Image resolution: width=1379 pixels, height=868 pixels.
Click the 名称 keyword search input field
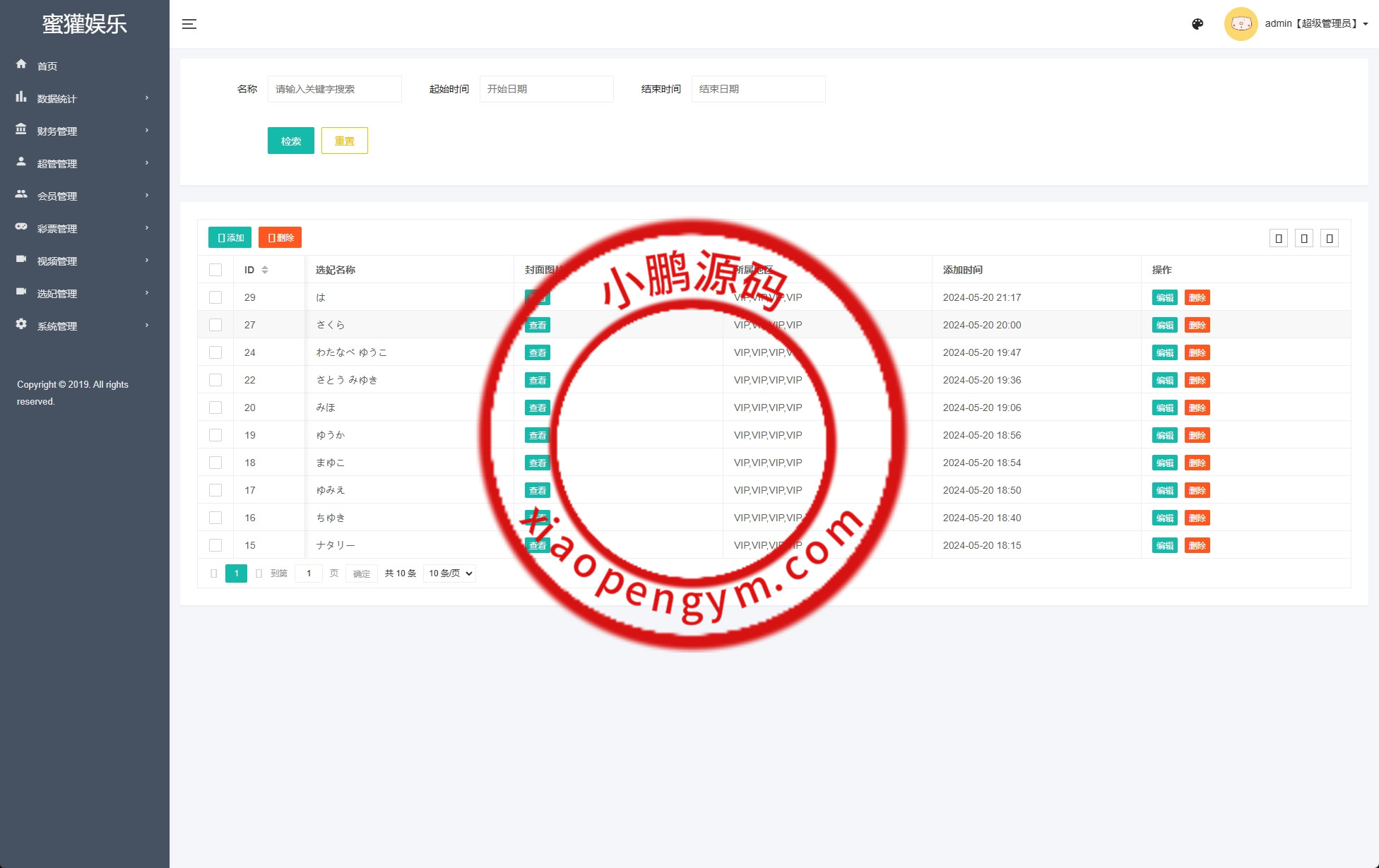(x=334, y=88)
